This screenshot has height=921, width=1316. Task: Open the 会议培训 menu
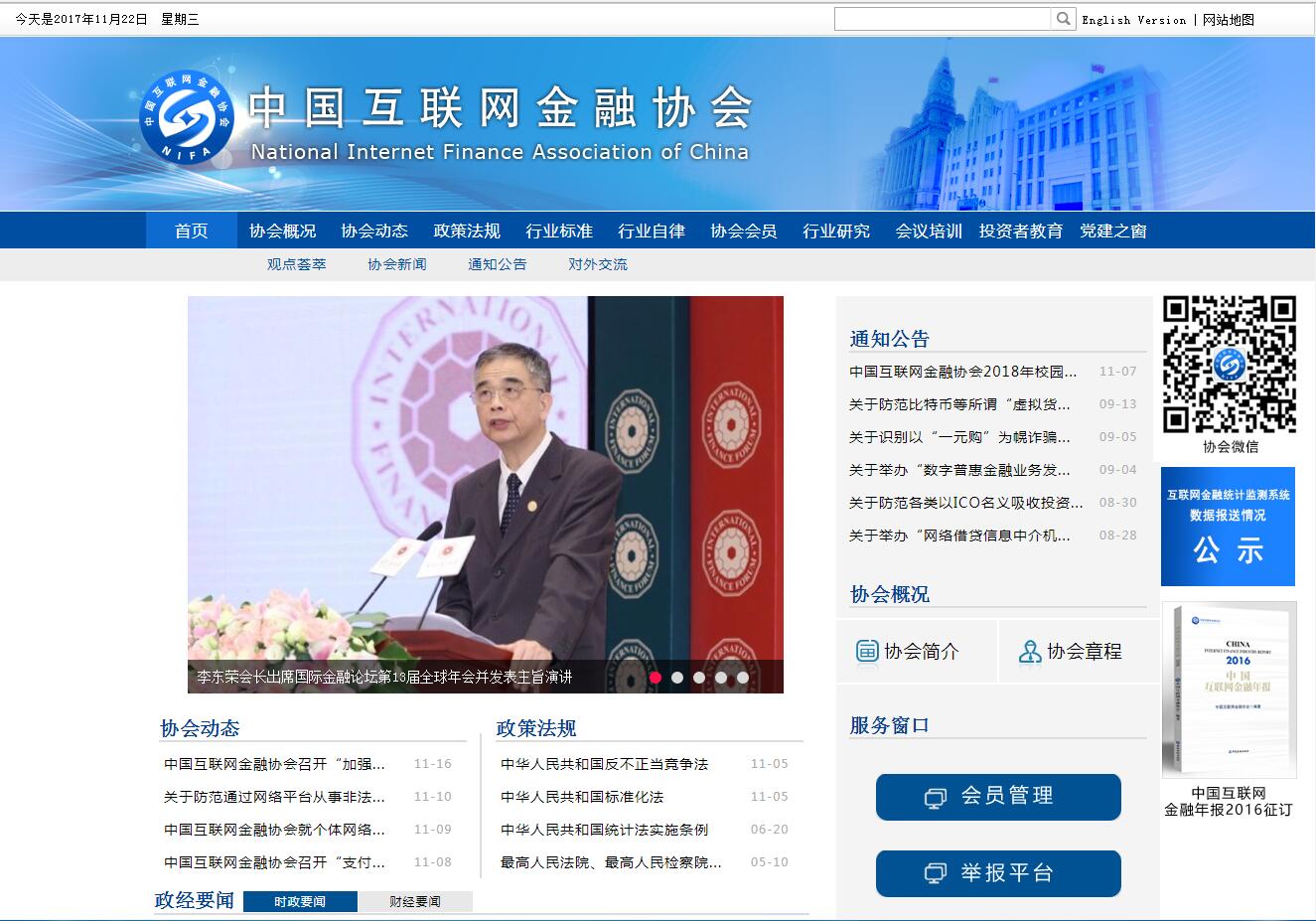coord(929,230)
